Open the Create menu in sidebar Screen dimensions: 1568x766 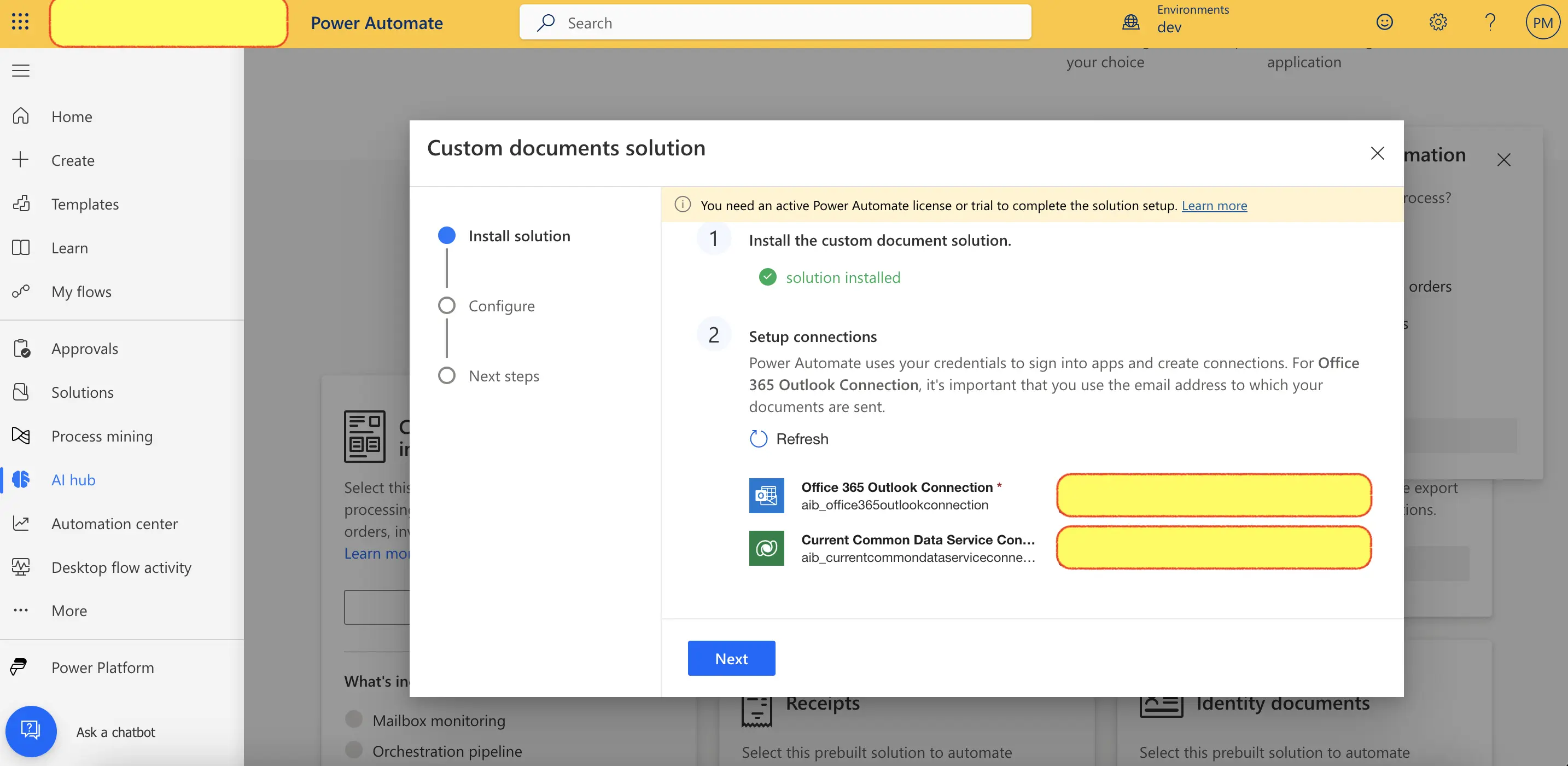click(73, 159)
